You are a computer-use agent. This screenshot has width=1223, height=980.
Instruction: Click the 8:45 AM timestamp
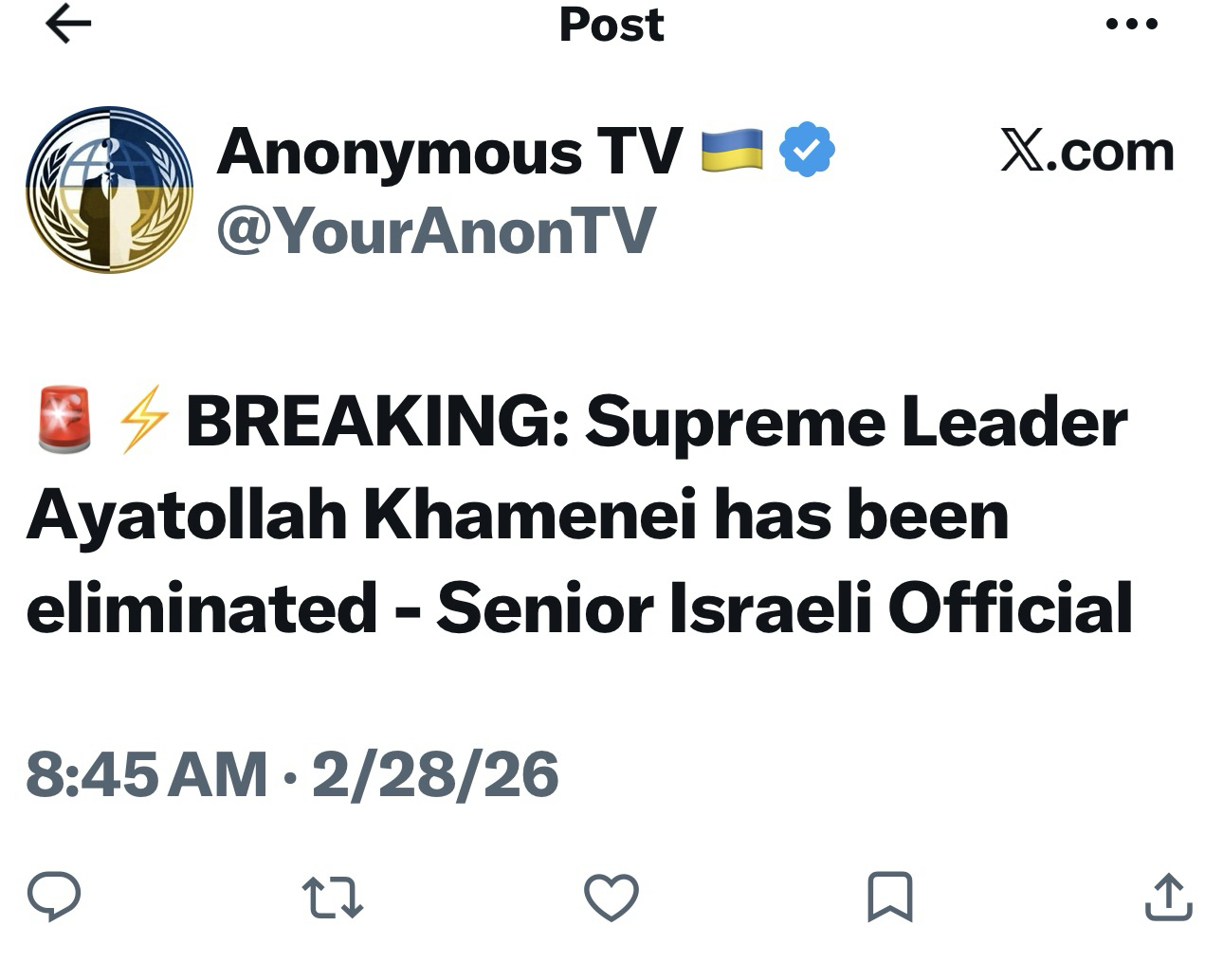(146, 774)
